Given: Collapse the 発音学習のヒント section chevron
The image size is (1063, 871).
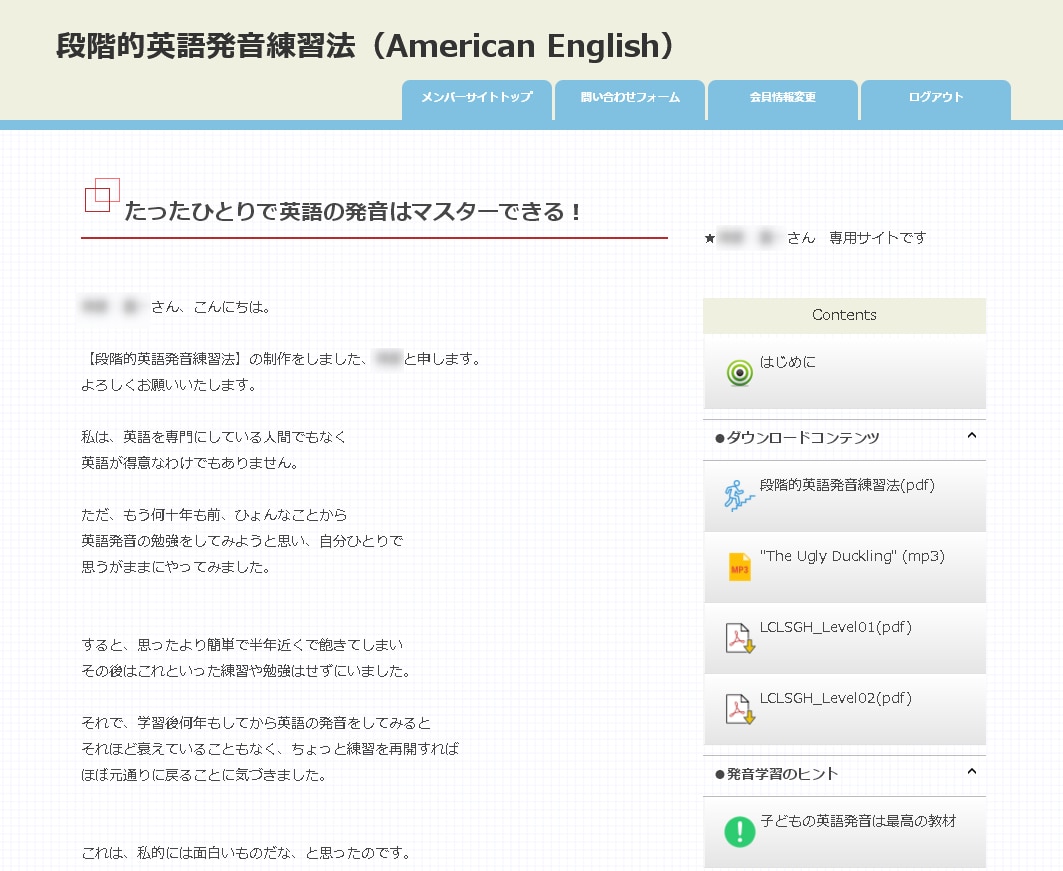Looking at the screenshot, I should [971, 772].
